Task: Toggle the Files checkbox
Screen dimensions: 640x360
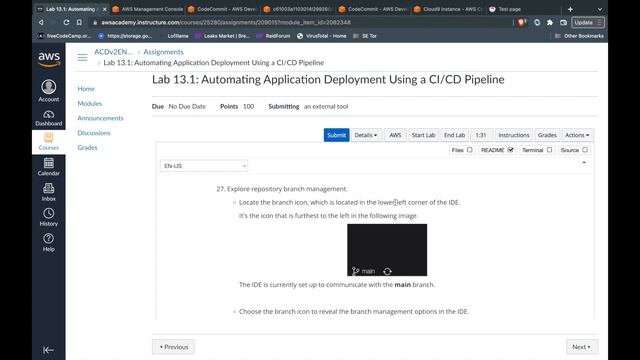Action: (469, 150)
